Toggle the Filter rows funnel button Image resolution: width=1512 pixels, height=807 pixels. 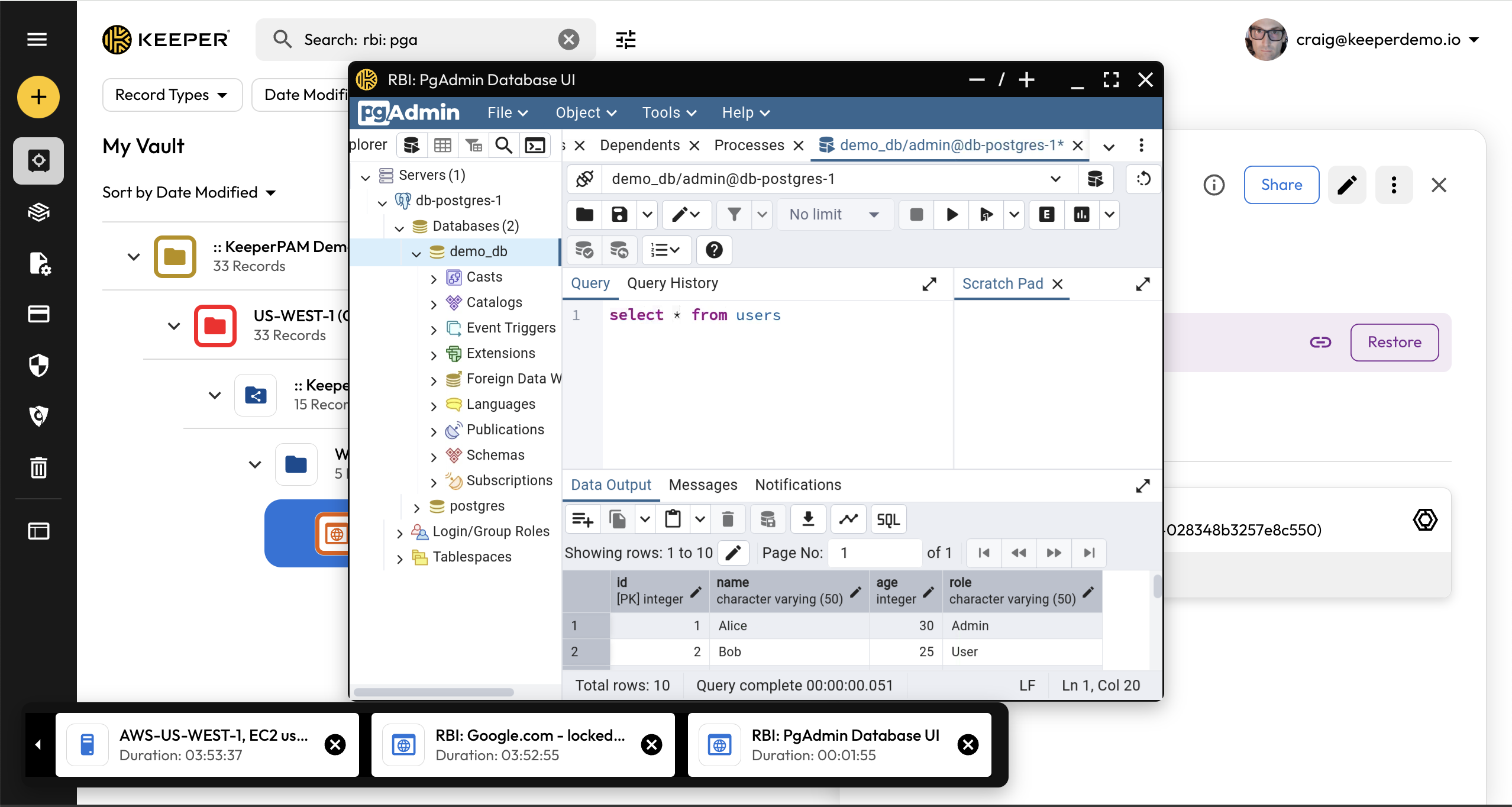[734, 215]
